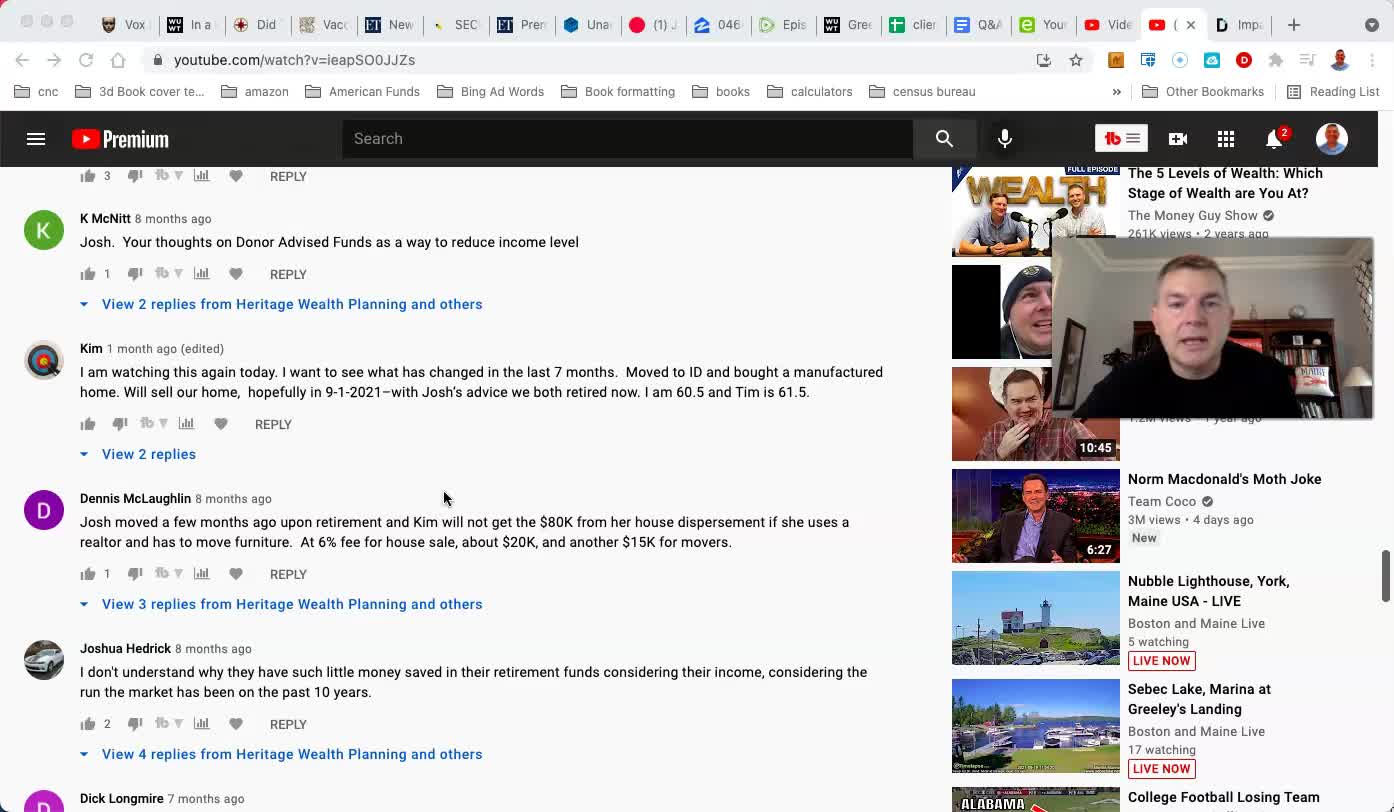The width and height of the screenshot is (1394, 812).
Task: Switch to the Vox browser tab
Action: pos(123,24)
